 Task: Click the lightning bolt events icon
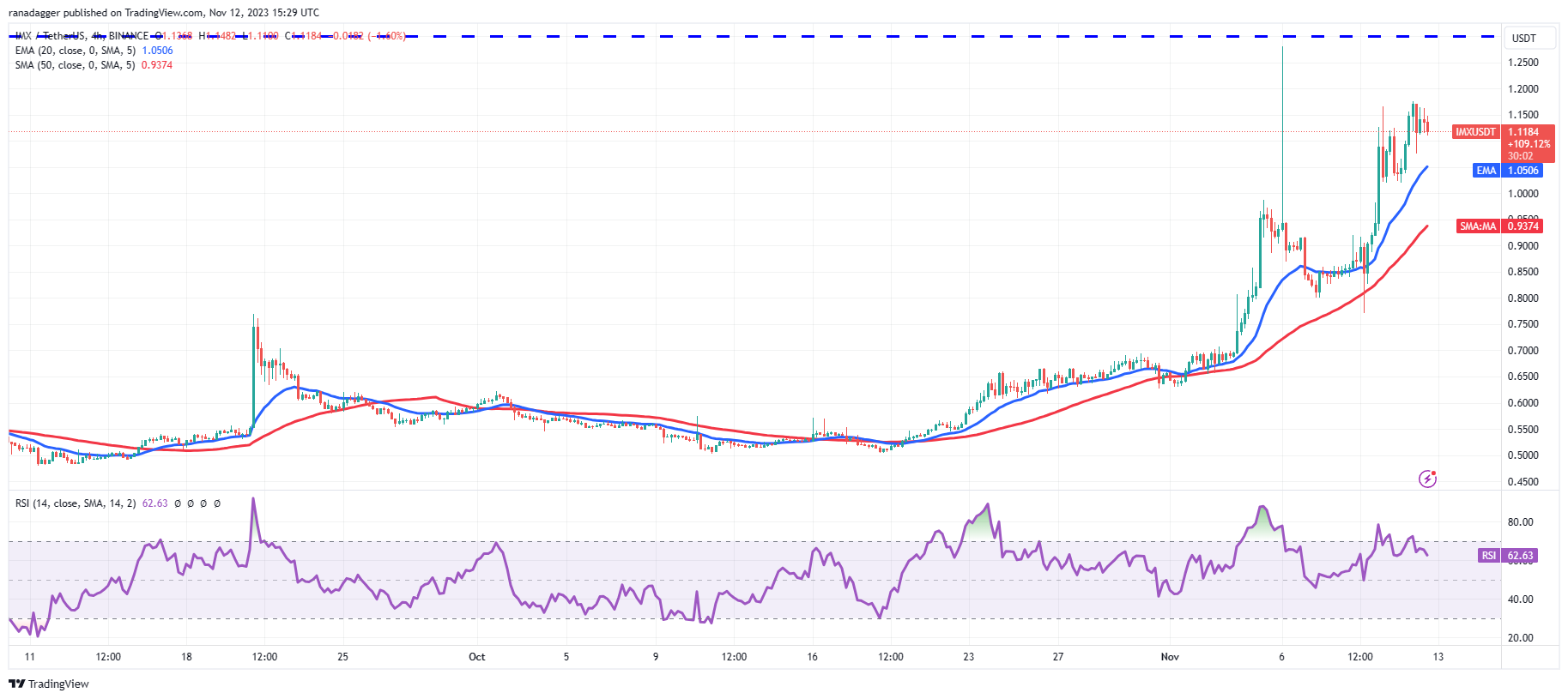click(1426, 479)
